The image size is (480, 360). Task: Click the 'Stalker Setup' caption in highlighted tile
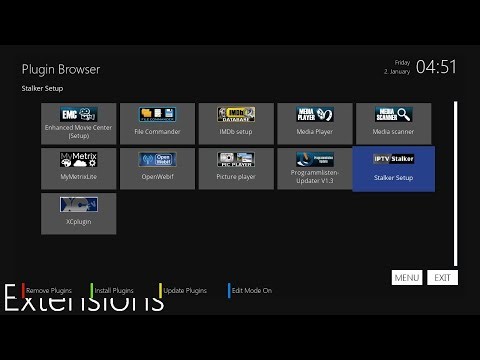[x=393, y=178]
